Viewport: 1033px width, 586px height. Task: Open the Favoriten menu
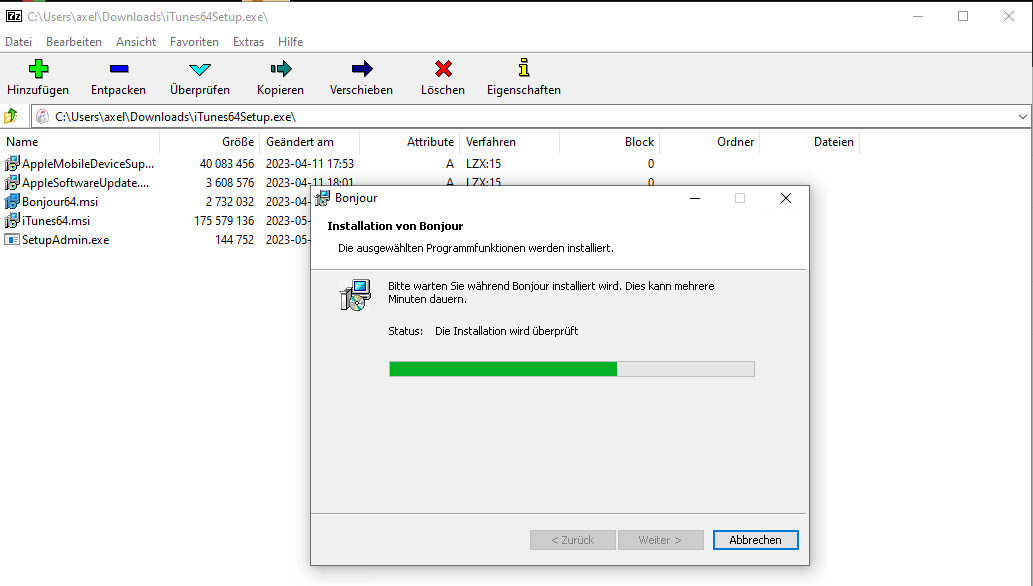[194, 42]
